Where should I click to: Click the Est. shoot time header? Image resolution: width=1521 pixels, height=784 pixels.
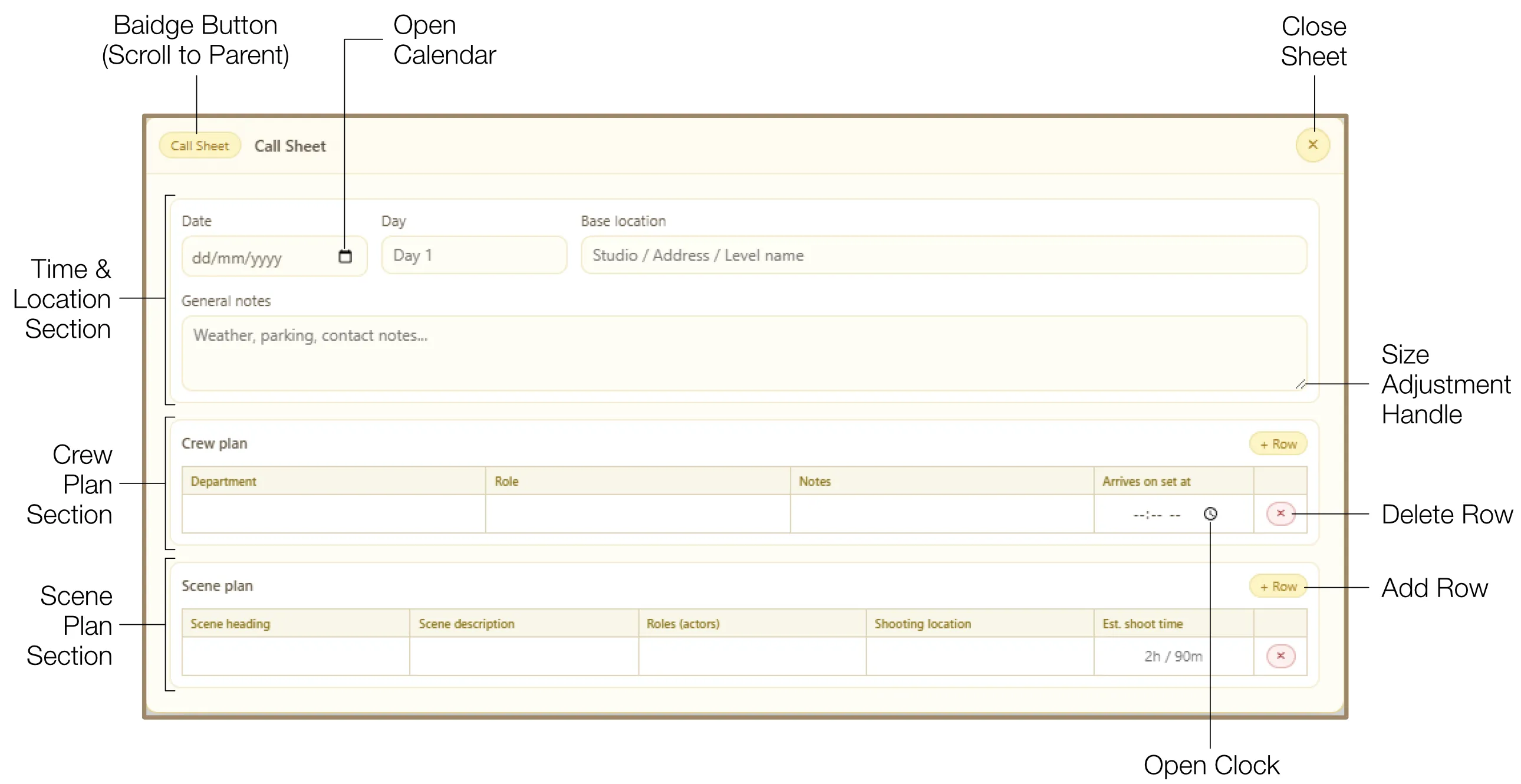point(1174,623)
